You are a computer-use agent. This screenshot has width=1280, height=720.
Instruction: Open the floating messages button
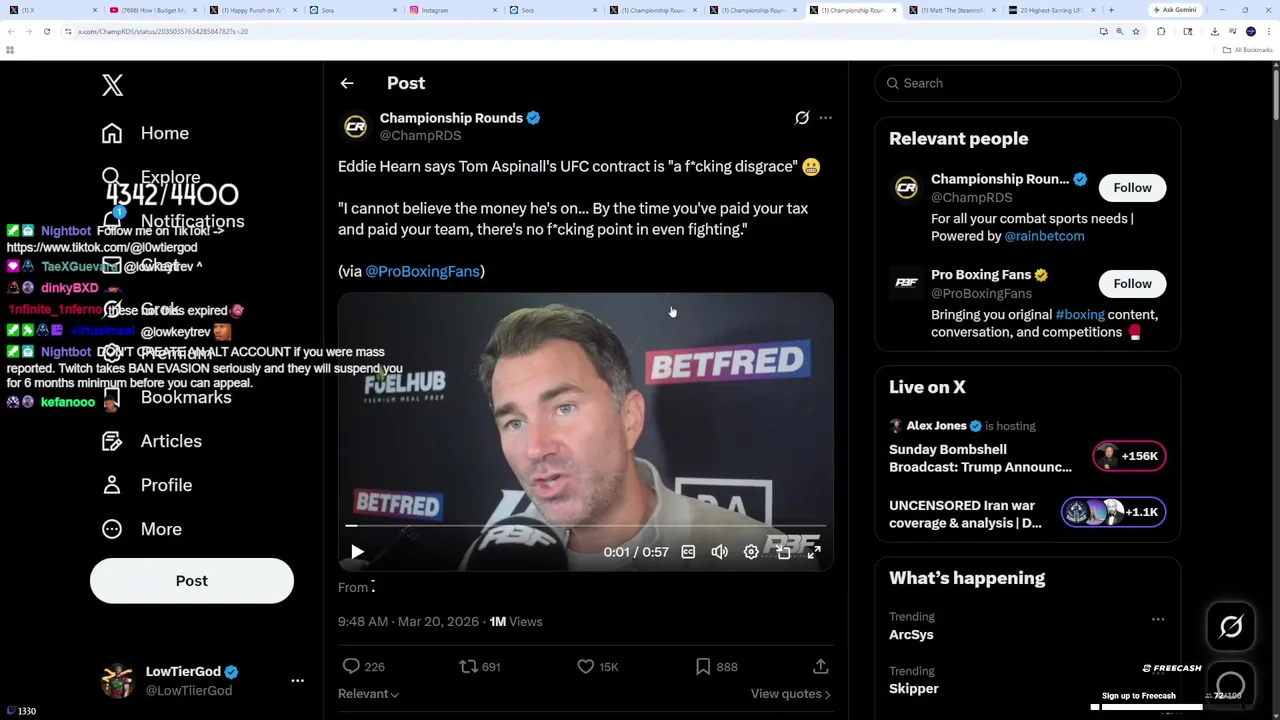1231,686
